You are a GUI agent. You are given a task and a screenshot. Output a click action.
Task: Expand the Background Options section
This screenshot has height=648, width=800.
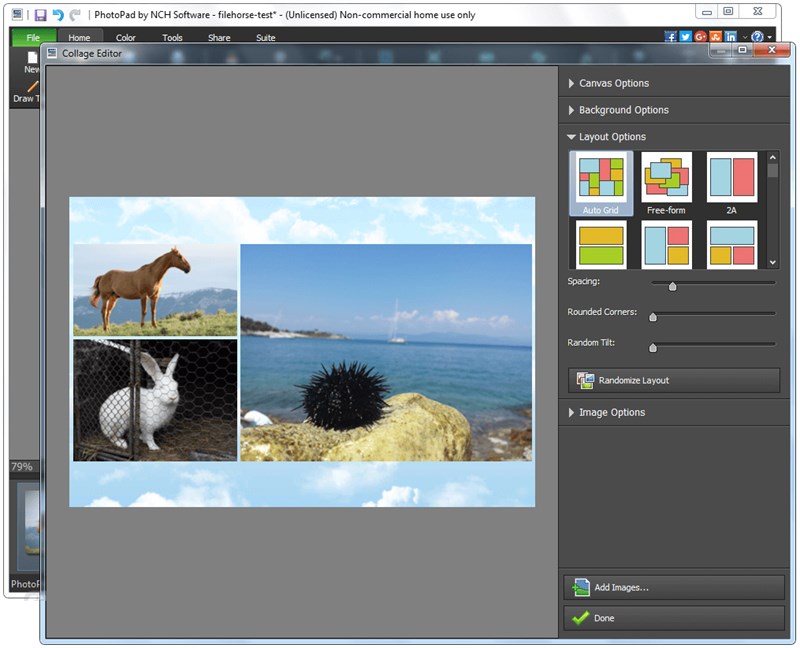[x=623, y=110]
